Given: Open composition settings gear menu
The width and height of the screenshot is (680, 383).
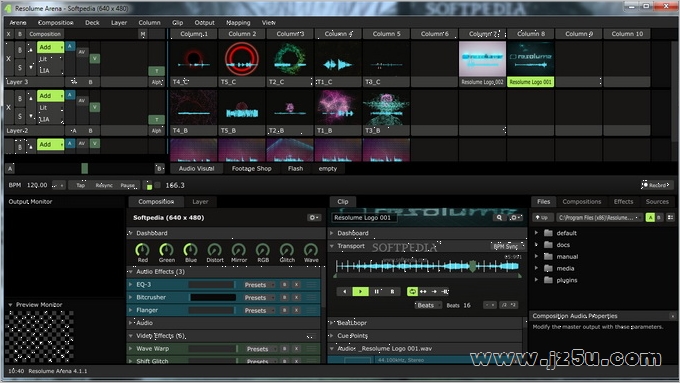Looking at the screenshot, I should coord(314,218).
